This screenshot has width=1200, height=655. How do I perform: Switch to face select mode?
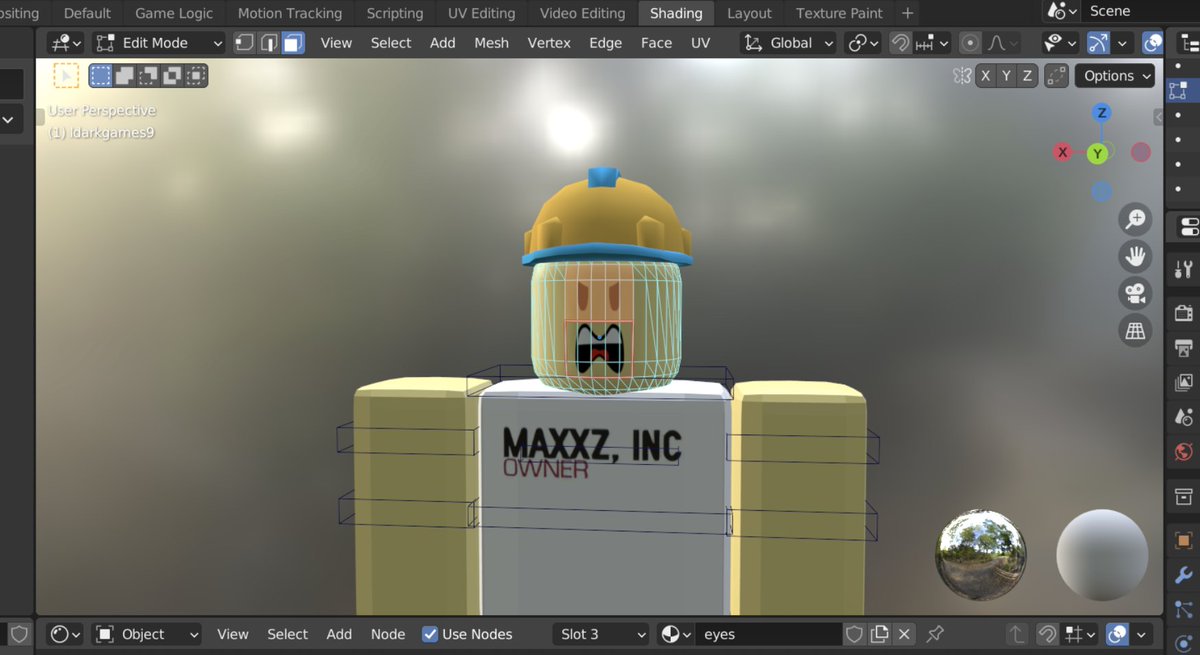292,42
